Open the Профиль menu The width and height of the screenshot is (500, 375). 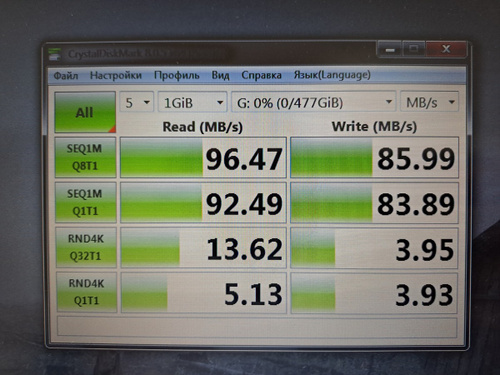click(177, 75)
